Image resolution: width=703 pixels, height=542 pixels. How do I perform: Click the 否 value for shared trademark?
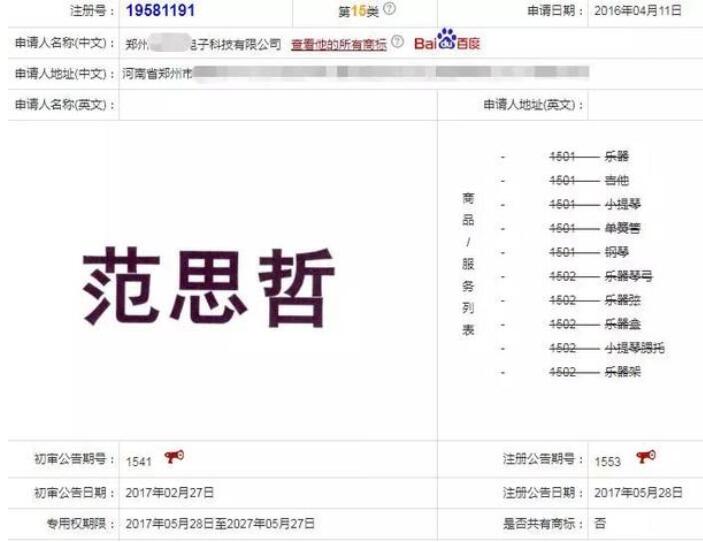tap(600, 523)
